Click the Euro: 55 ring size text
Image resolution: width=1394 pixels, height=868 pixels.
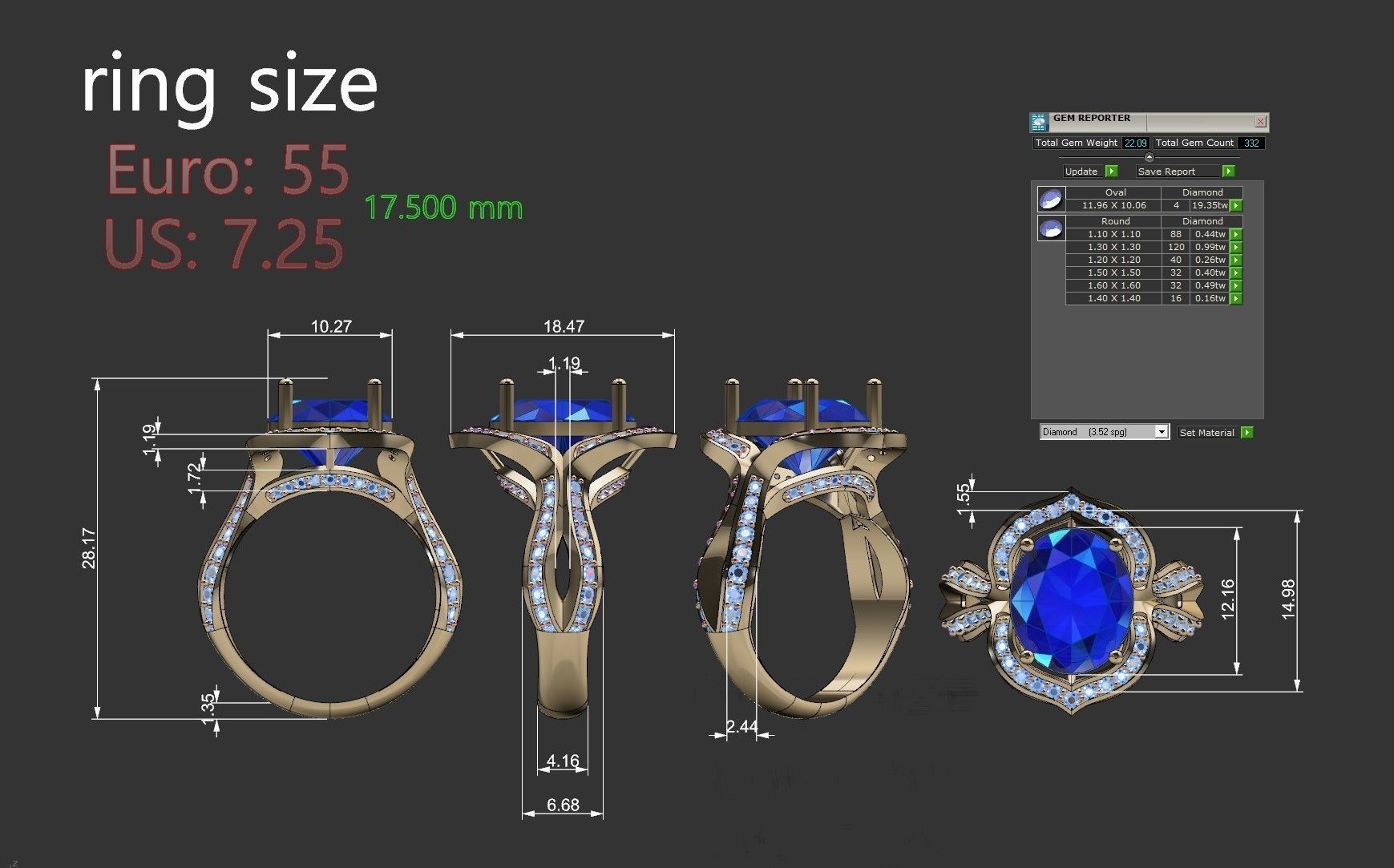click(228, 170)
